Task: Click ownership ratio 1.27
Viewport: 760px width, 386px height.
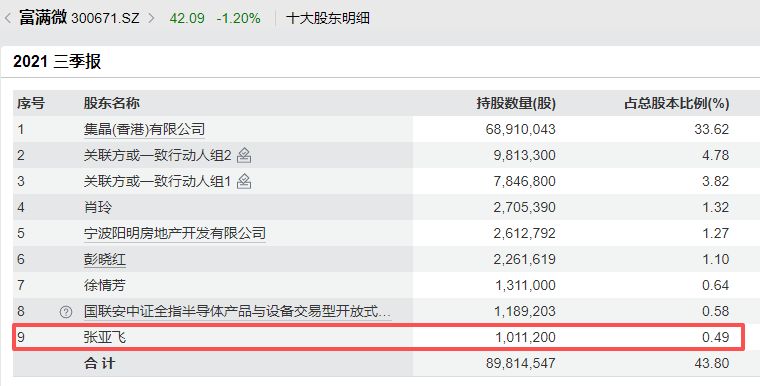Action: [715, 233]
